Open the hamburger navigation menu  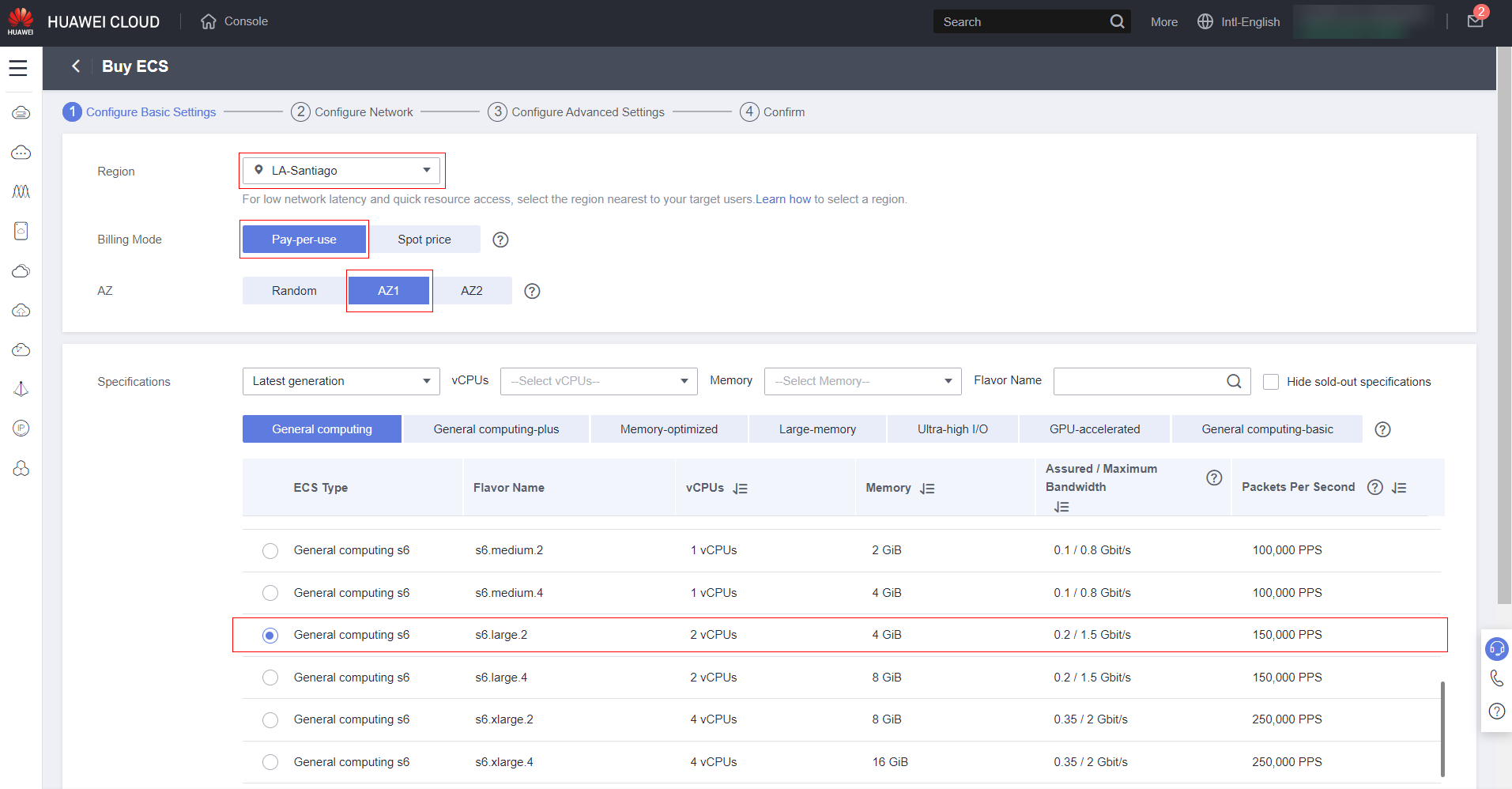(18, 68)
